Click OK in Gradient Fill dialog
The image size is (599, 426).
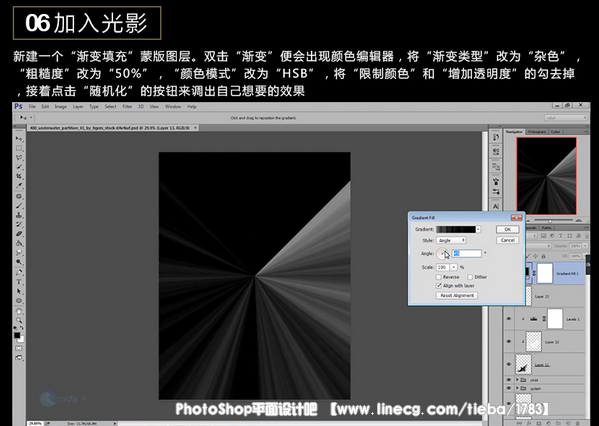click(x=507, y=229)
